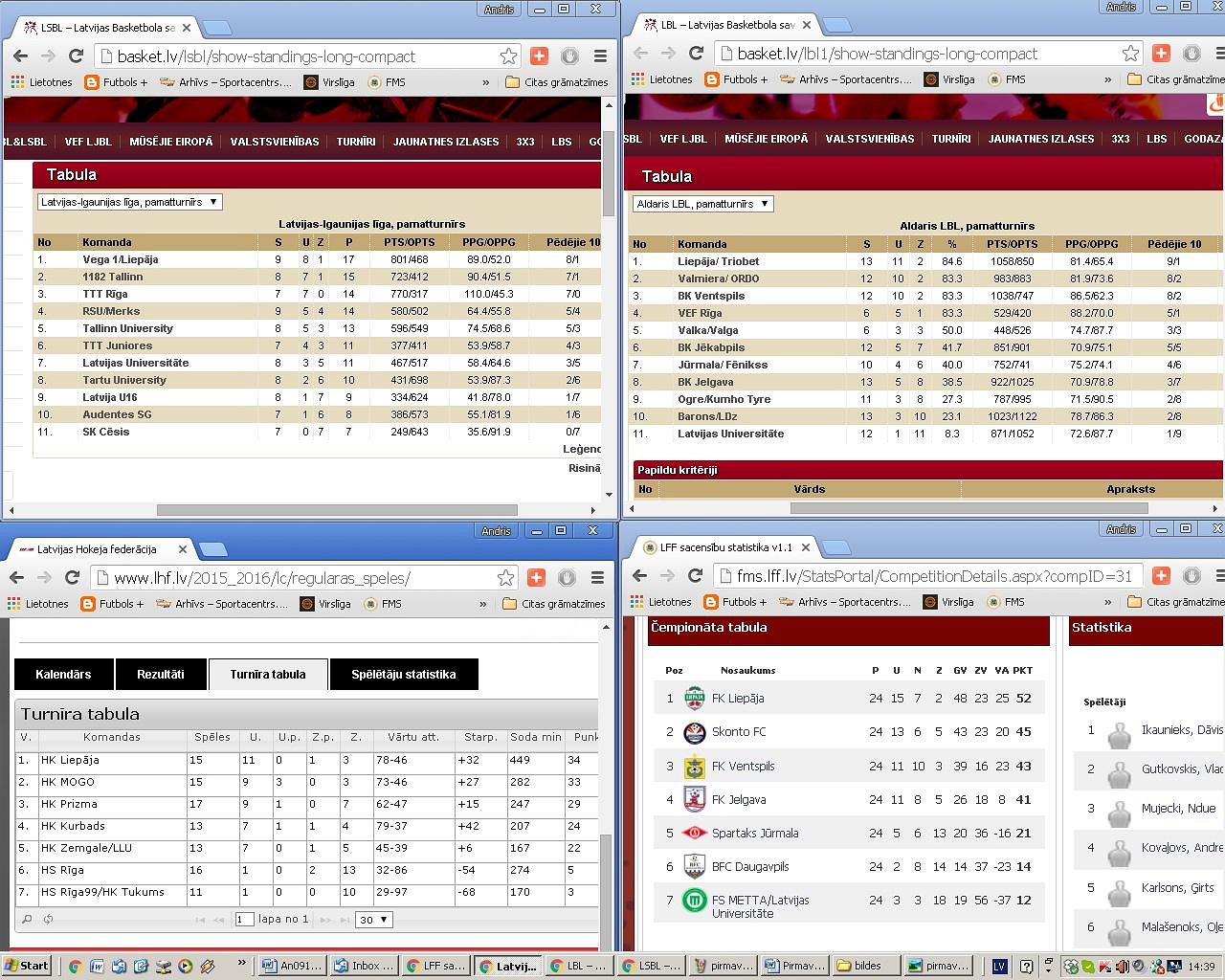The image size is (1225, 980).
Task: Star the lhf.lv page as bookmark
Action: [x=505, y=577]
